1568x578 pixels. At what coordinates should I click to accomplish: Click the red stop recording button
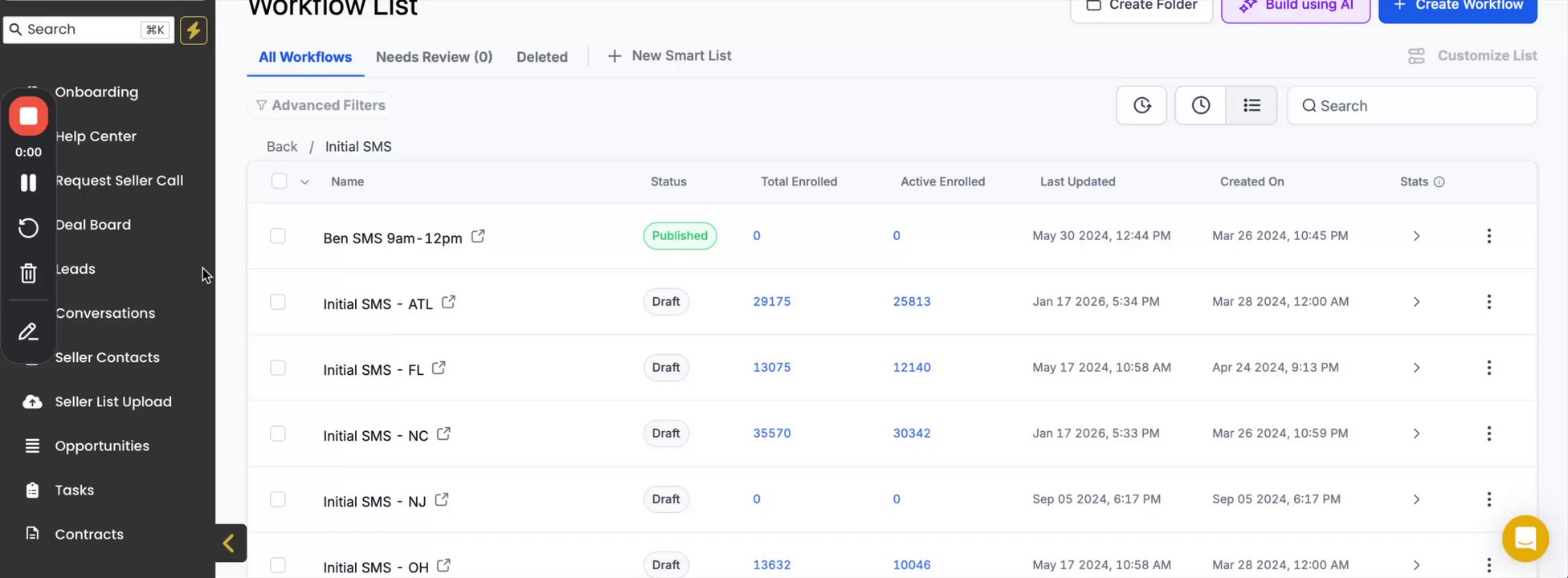28,116
